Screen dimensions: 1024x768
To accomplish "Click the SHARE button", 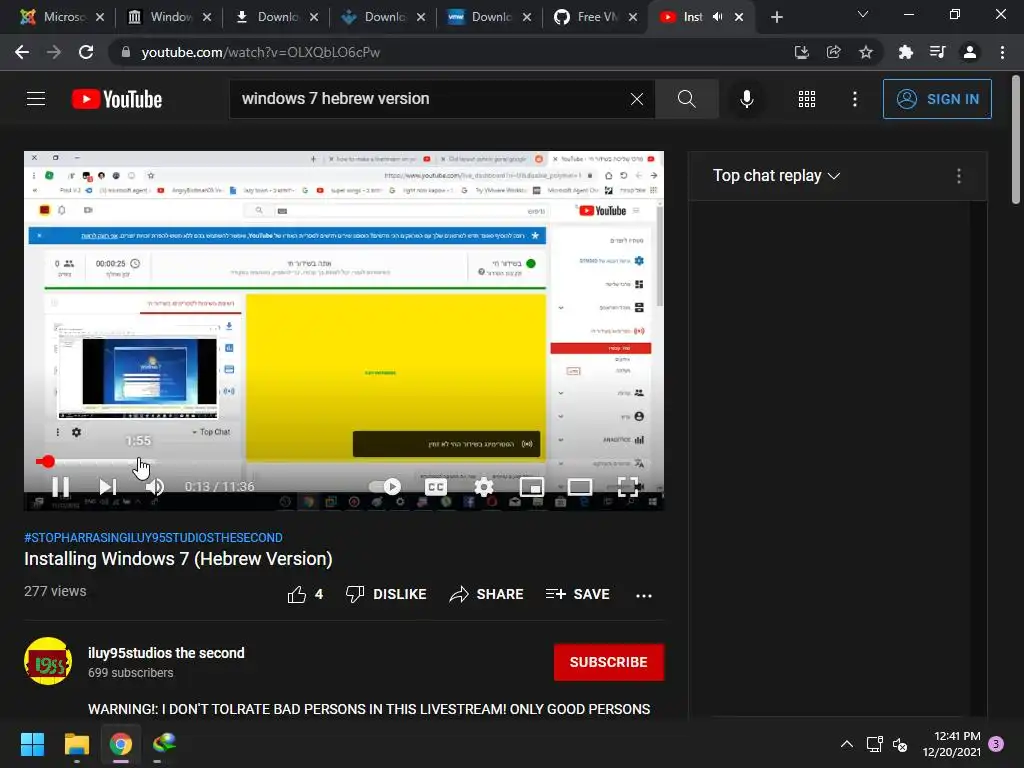I will click(487, 594).
